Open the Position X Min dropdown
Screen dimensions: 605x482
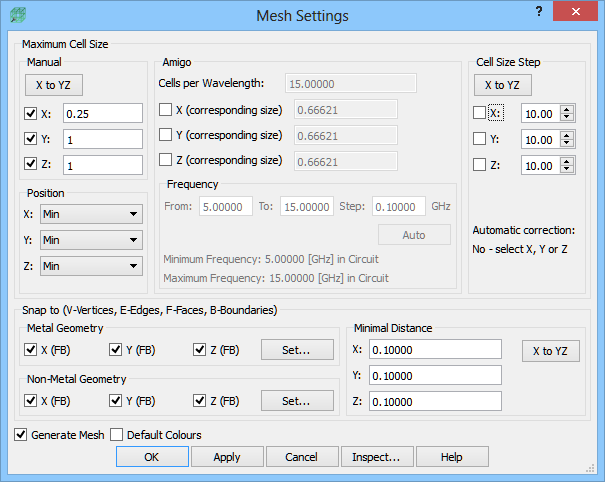(91, 214)
